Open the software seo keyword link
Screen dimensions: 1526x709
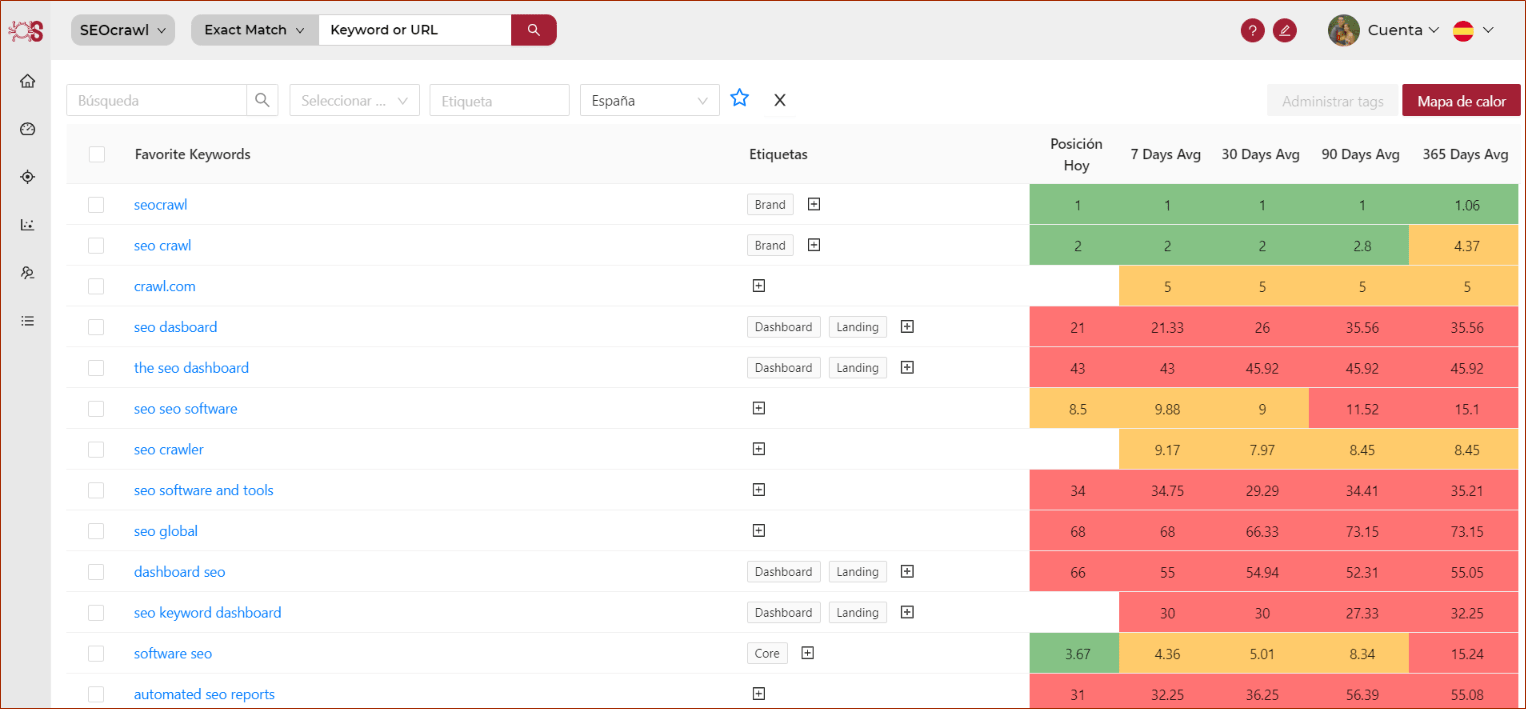pyautogui.click(x=173, y=654)
